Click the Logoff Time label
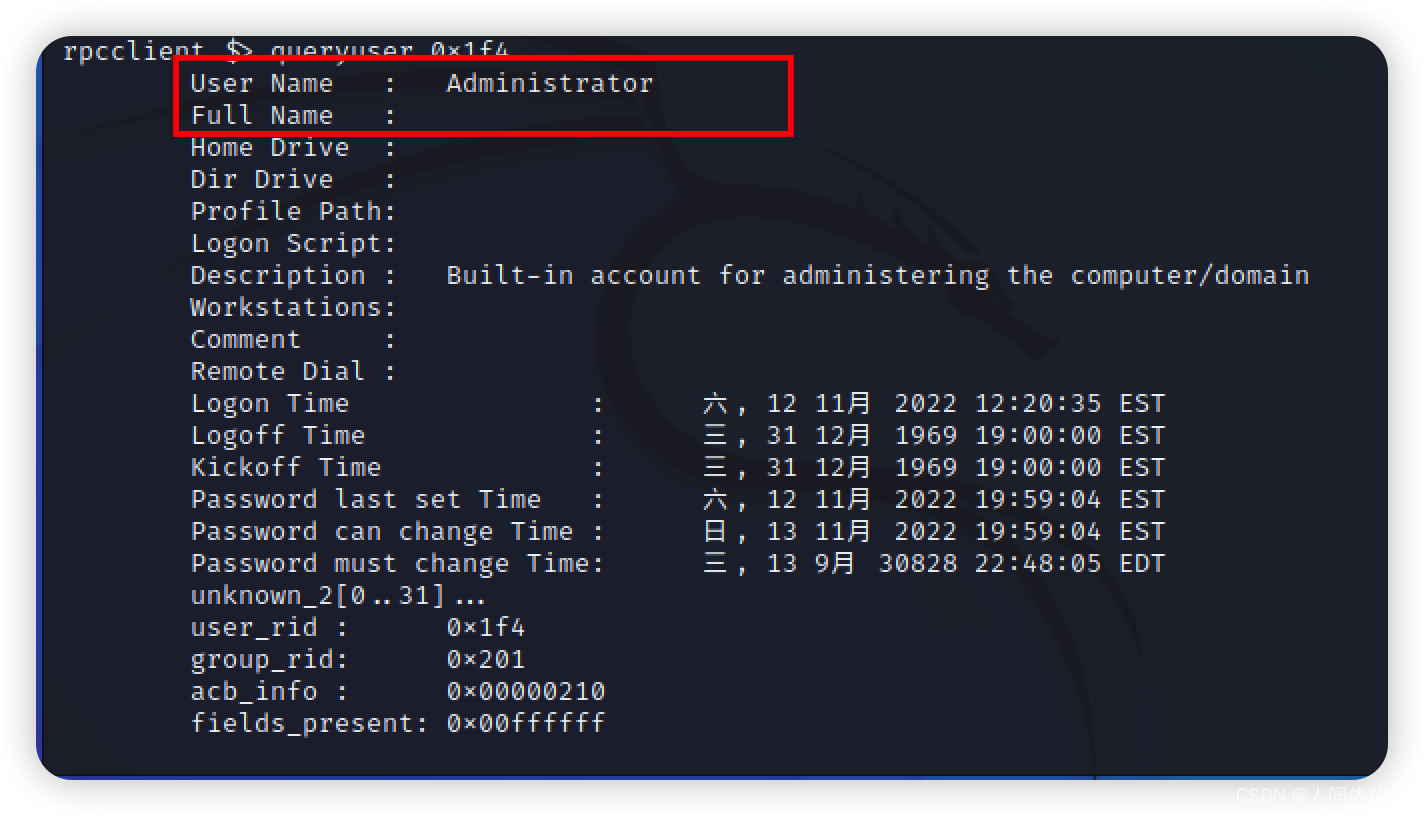 click(277, 435)
